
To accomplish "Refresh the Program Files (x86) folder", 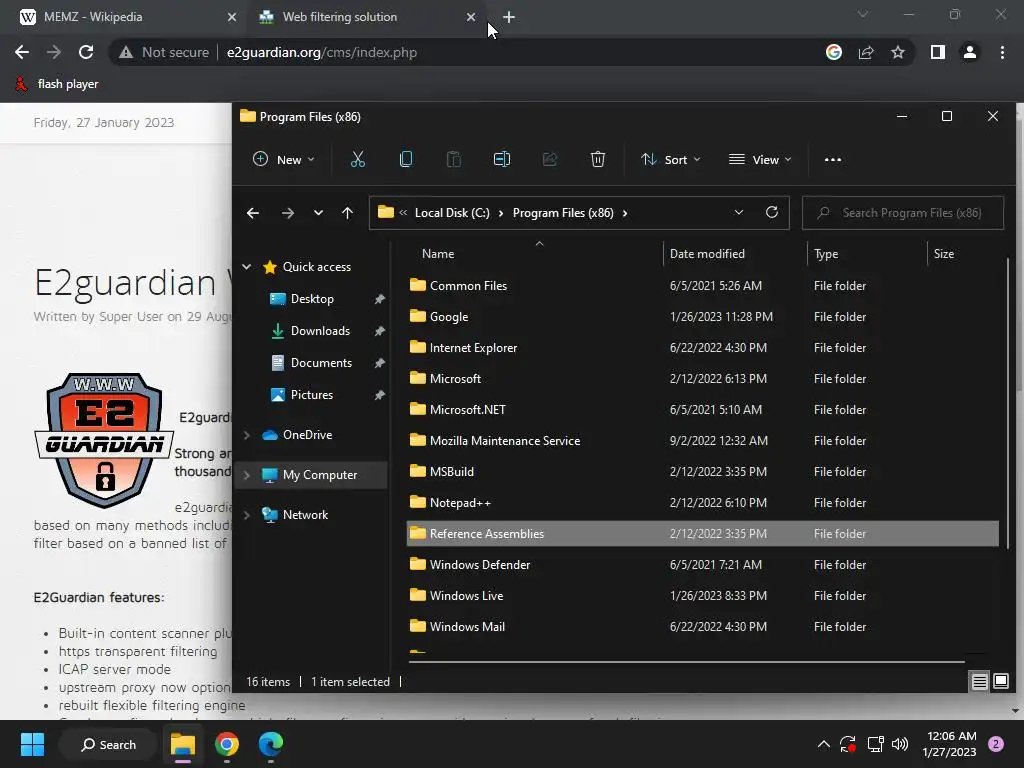I will 772,212.
